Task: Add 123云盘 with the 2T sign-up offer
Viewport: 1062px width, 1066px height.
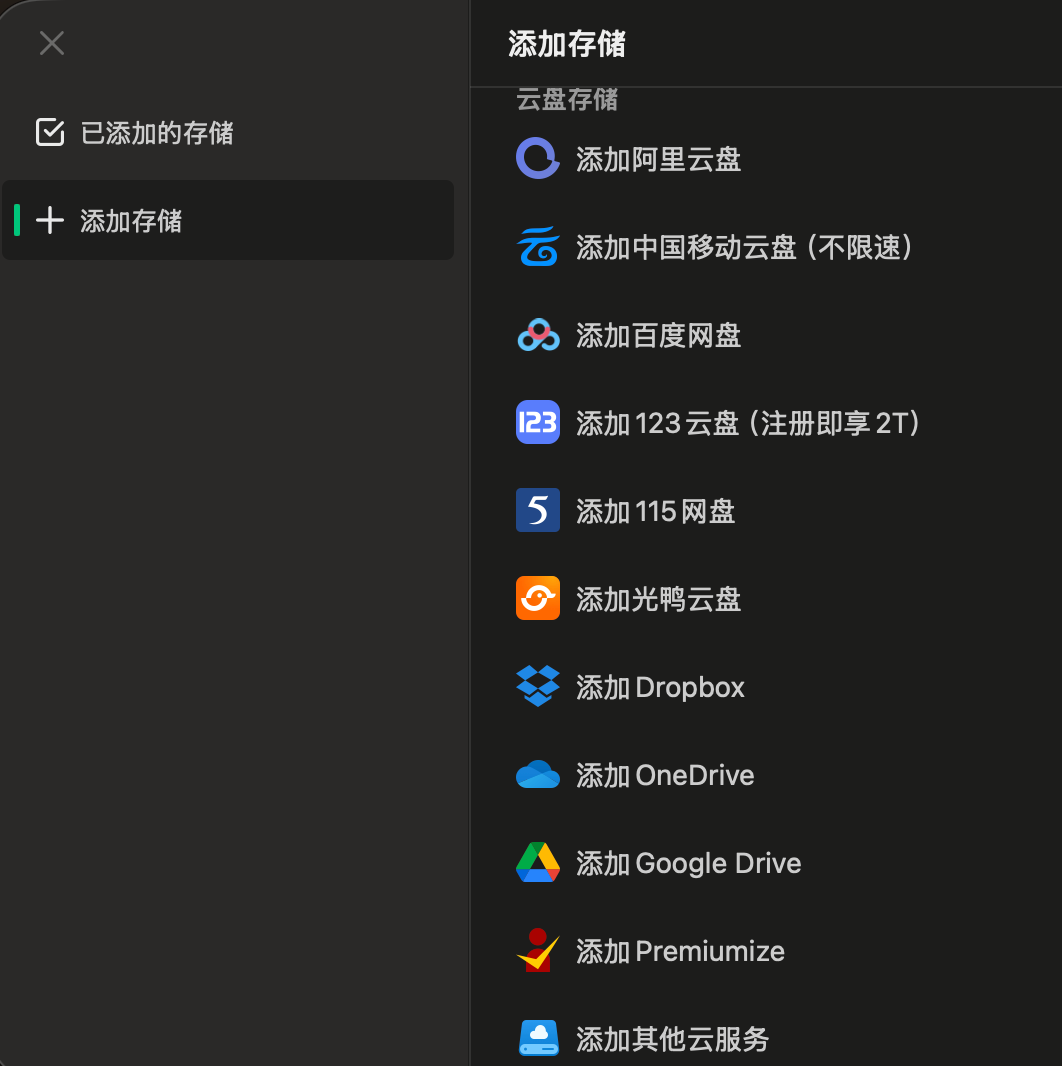Action: pos(766,423)
